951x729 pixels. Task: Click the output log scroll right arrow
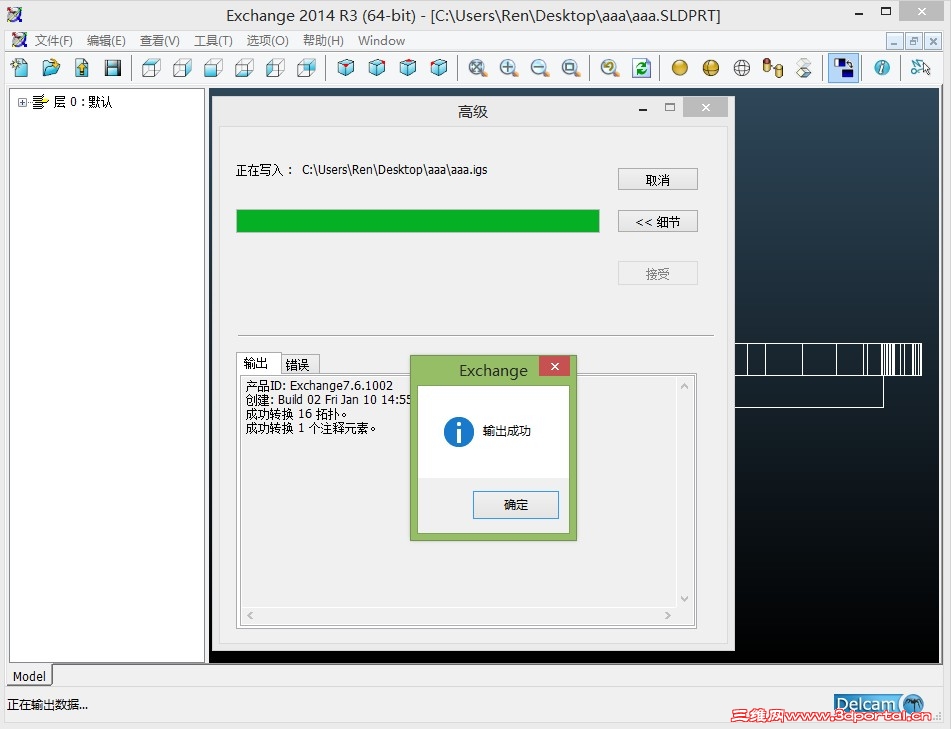click(668, 615)
